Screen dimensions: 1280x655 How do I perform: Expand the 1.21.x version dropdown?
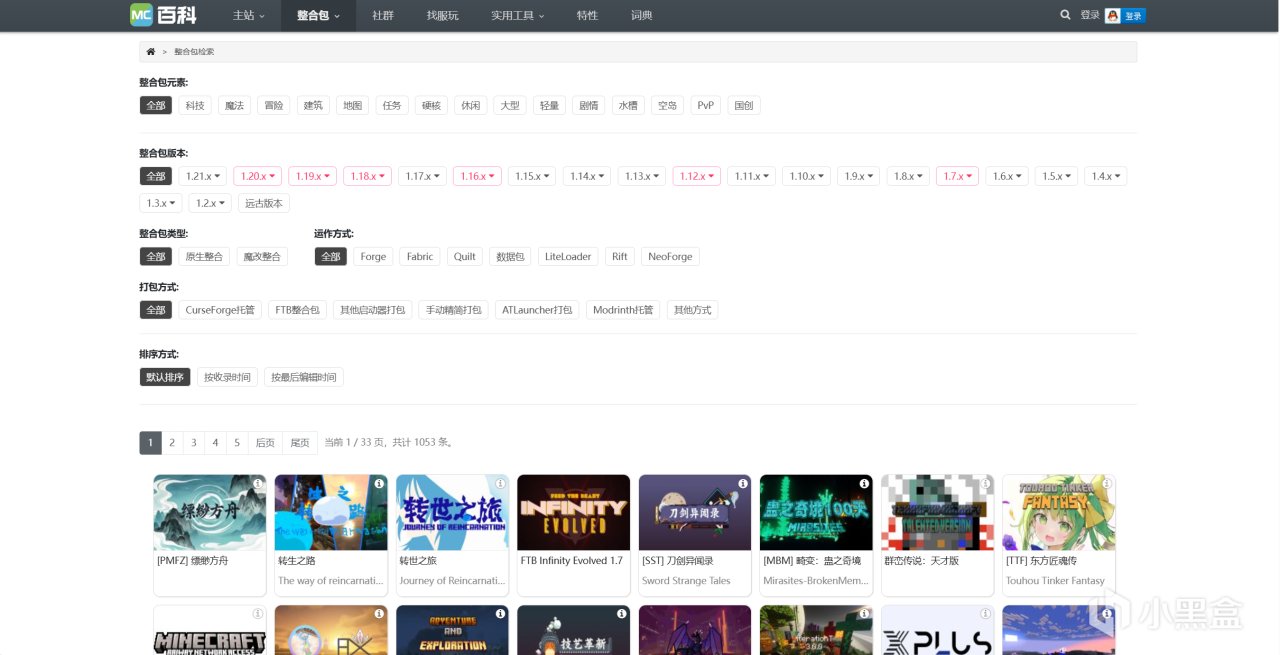(203, 176)
